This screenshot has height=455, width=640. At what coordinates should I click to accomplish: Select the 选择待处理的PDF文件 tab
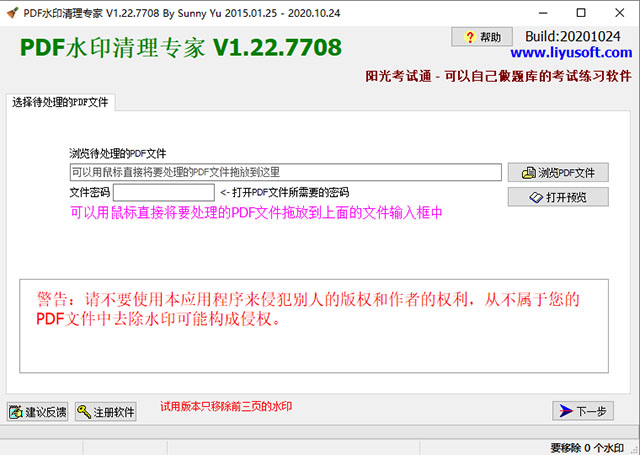point(60,102)
